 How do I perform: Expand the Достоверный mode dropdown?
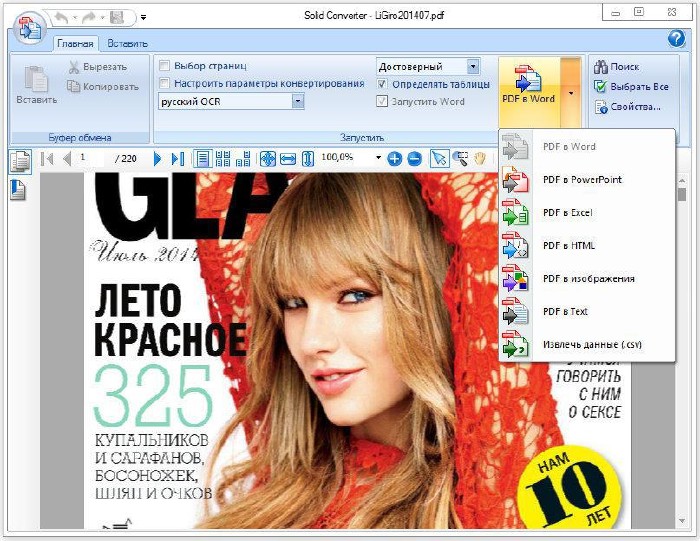click(473, 67)
